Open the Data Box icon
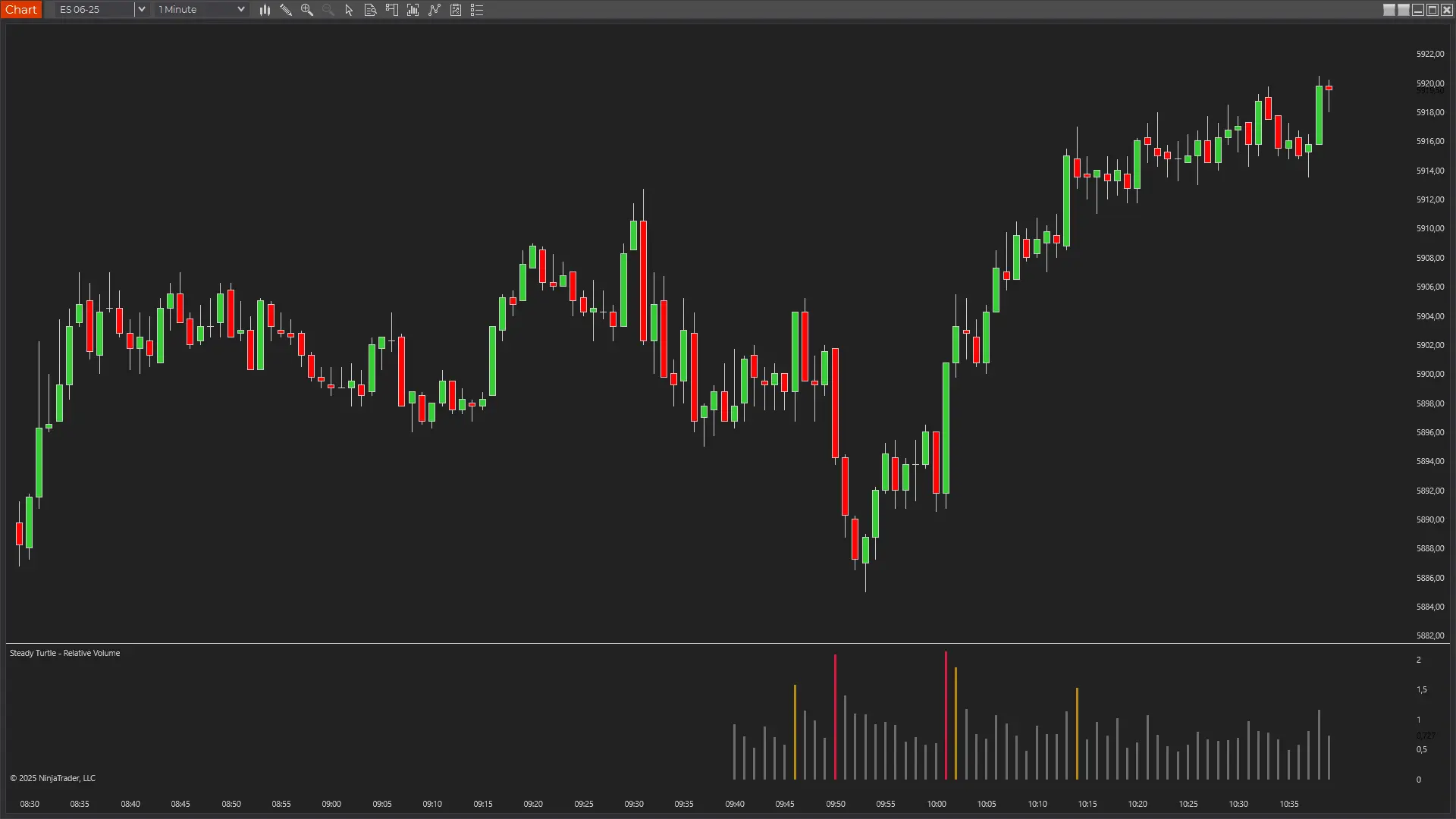 click(371, 10)
